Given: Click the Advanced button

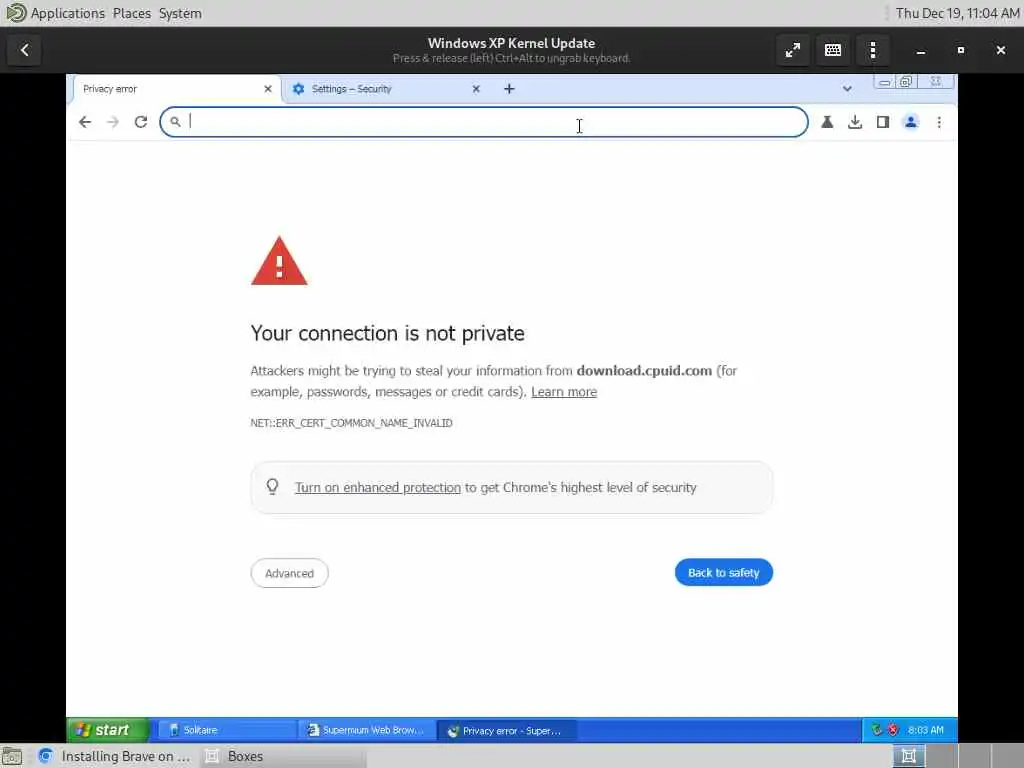Looking at the screenshot, I should tap(289, 573).
